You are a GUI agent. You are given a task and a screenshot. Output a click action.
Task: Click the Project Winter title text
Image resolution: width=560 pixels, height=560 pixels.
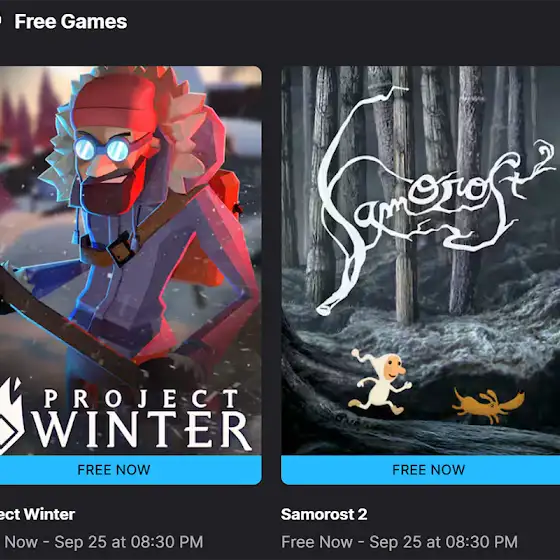coord(38,514)
